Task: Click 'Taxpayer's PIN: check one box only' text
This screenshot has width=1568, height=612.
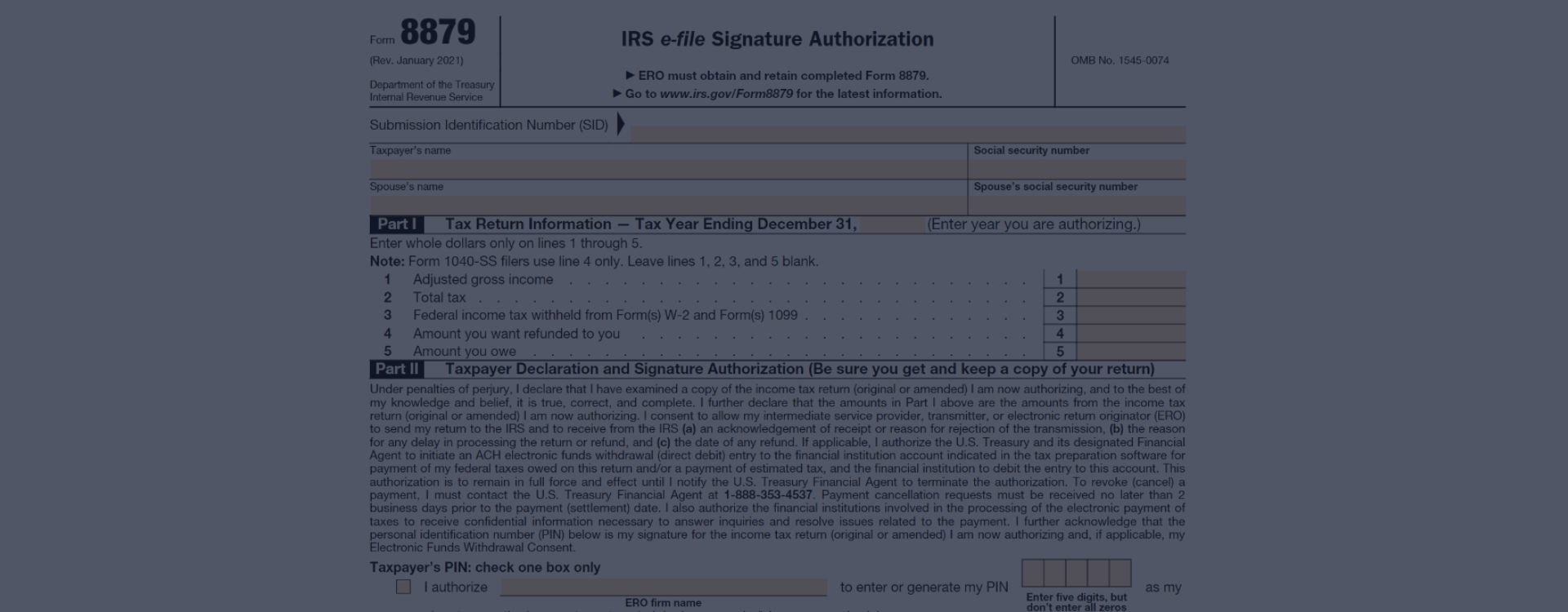Action: pyautogui.click(x=485, y=567)
